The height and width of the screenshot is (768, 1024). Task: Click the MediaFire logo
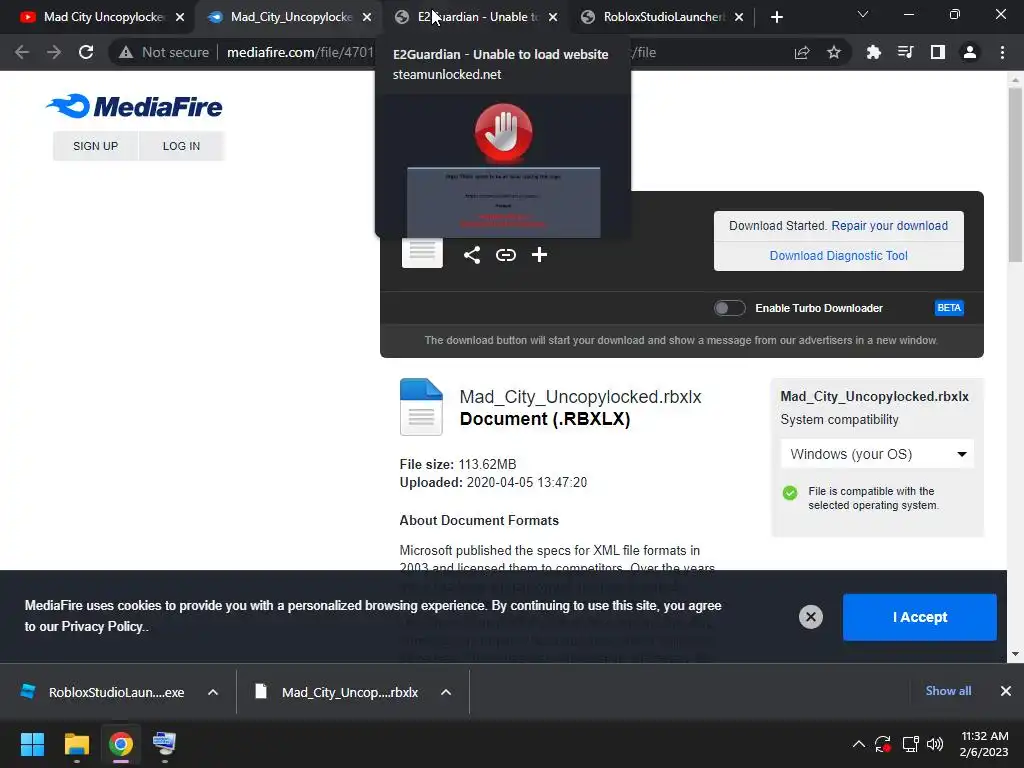pyautogui.click(x=134, y=106)
